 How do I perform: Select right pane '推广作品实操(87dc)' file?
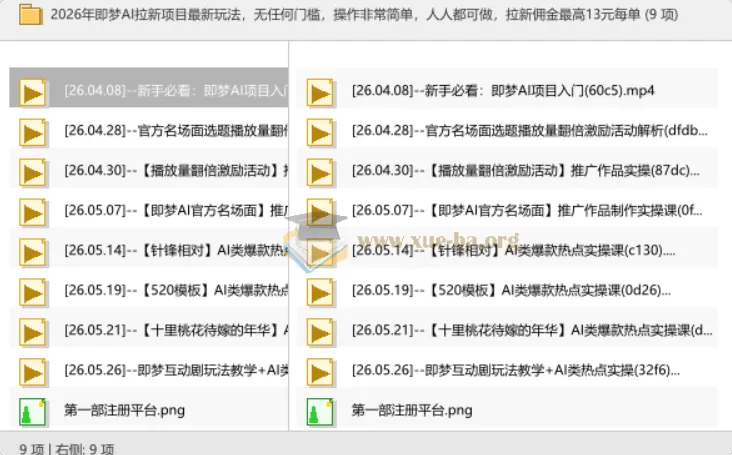pos(507,168)
